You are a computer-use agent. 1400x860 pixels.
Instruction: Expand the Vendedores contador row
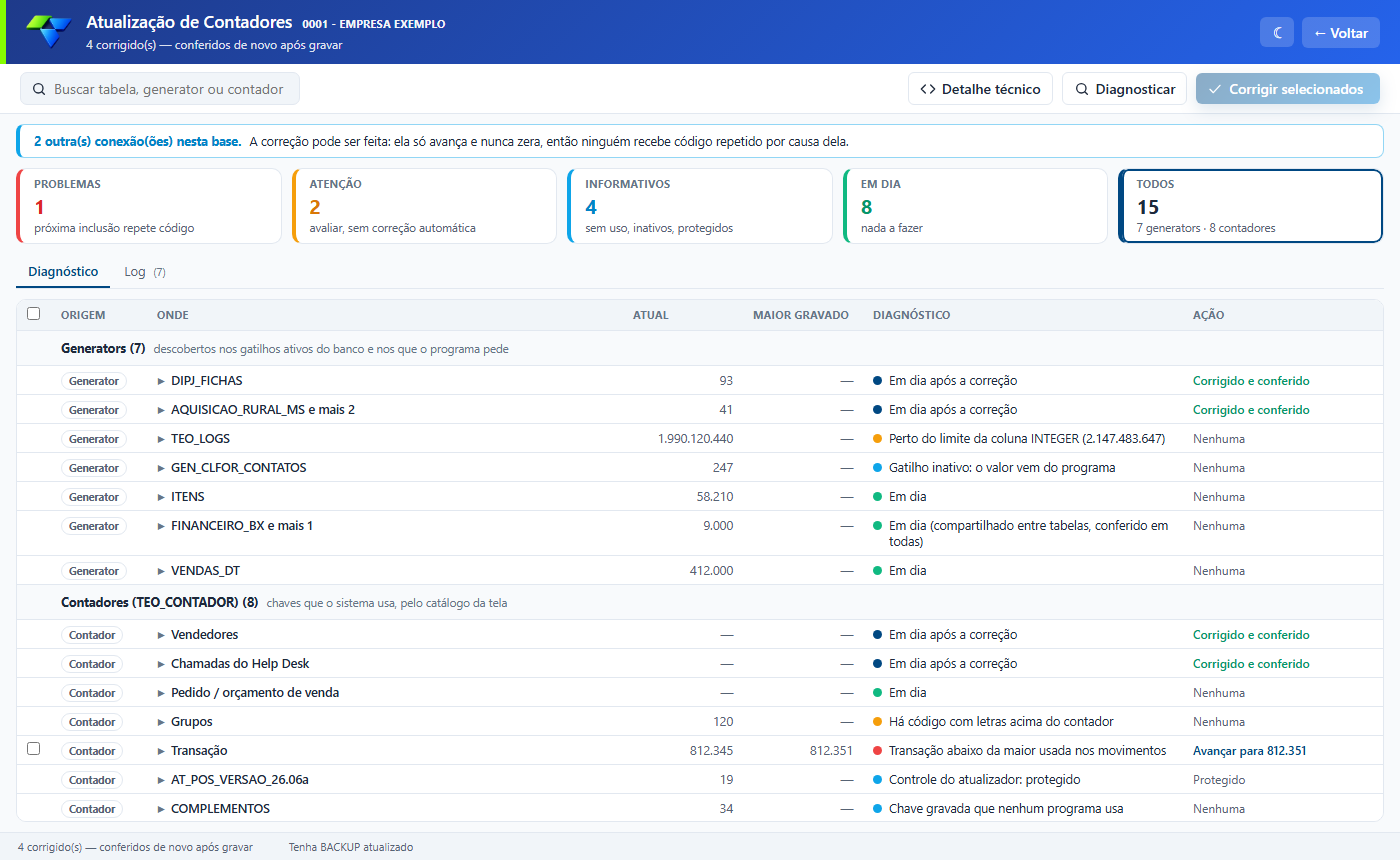coord(161,635)
